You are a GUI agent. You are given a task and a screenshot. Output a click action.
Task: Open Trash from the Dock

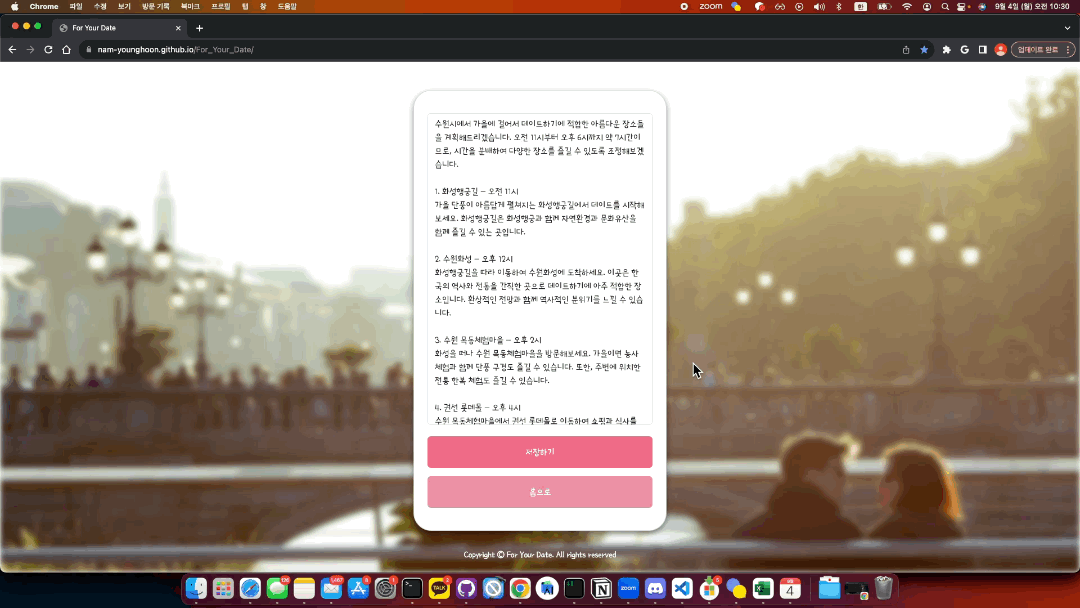[883, 588]
